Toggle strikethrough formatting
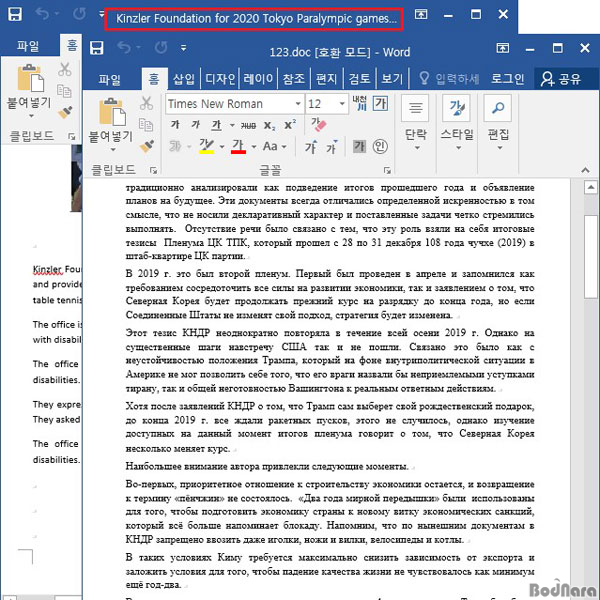 (x=248, y=125)
